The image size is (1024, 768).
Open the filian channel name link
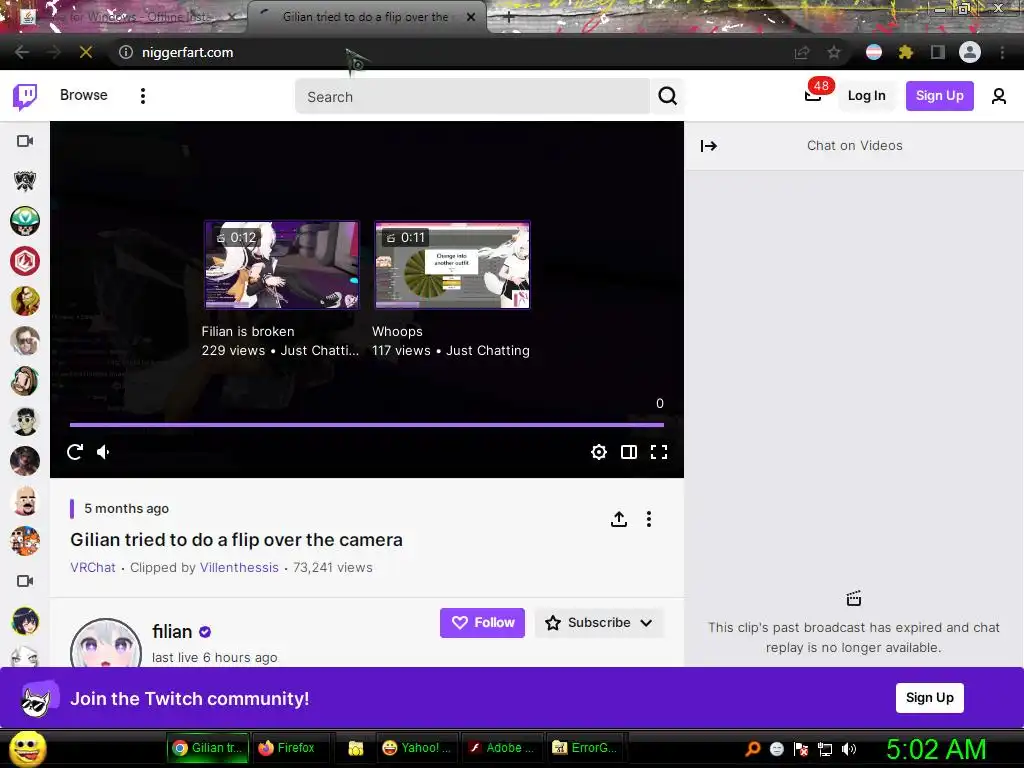pos(172,632)
